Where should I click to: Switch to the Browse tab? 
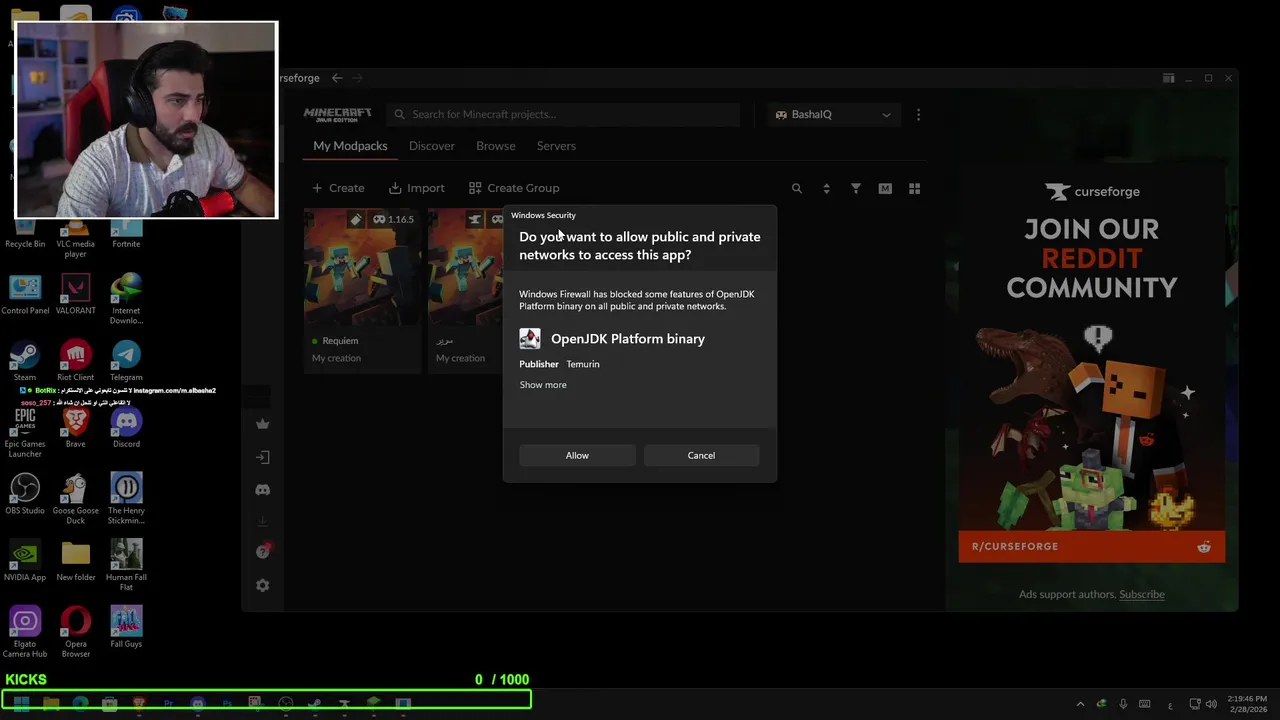coord(496,146)
